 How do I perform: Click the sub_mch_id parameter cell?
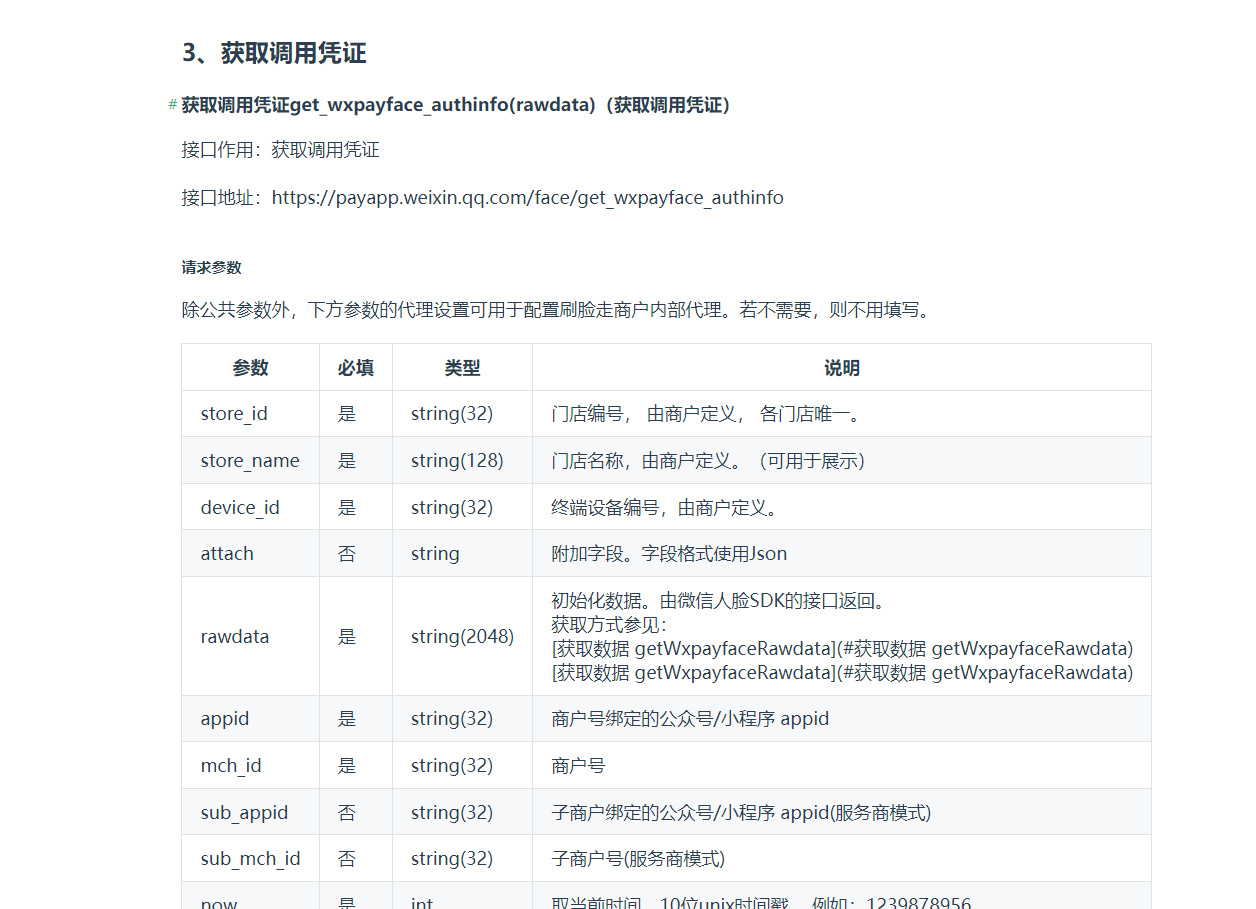tap(250, 859)
